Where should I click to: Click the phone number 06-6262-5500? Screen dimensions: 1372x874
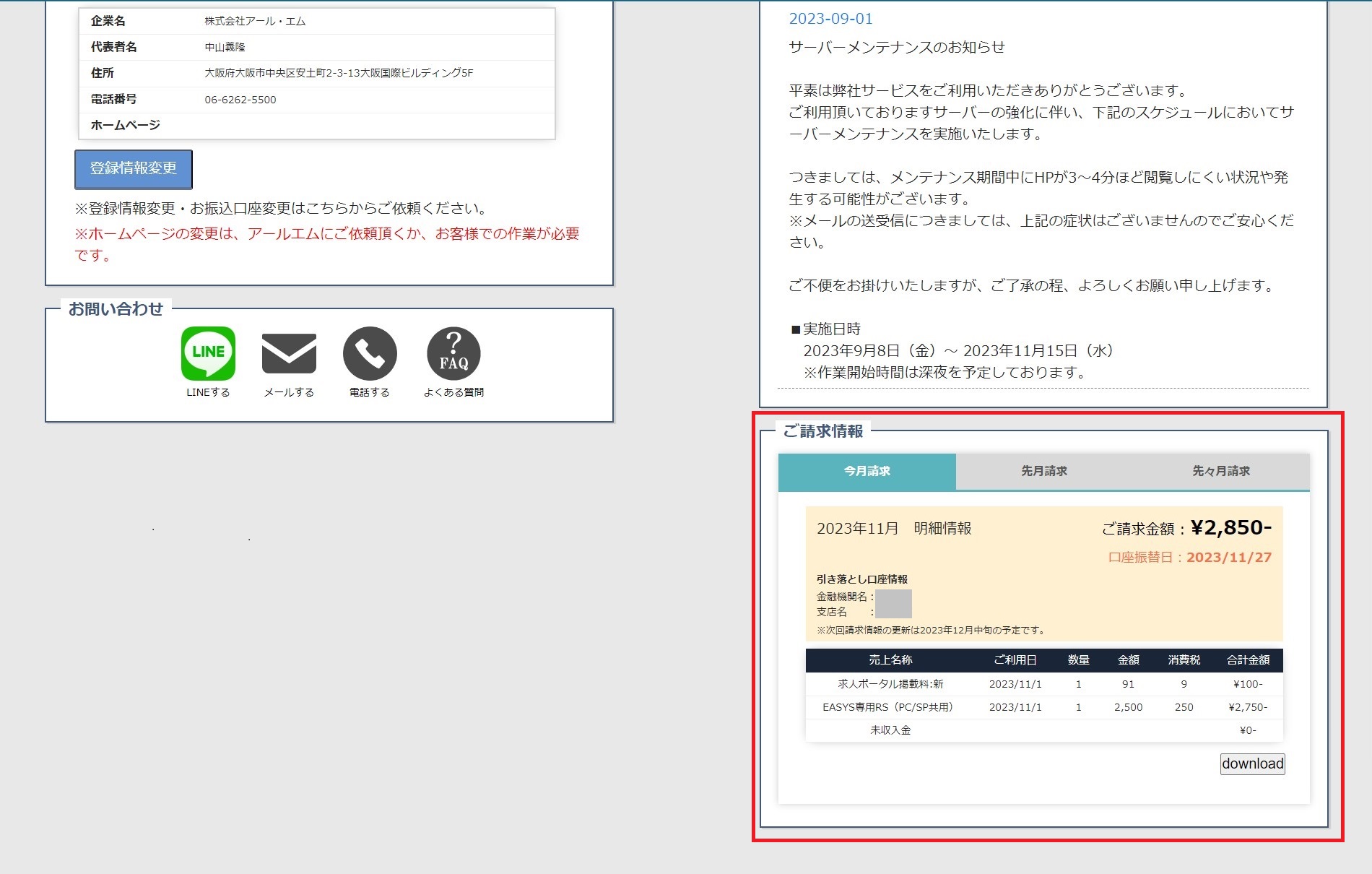pyautogui.click(x=240, y=100)
